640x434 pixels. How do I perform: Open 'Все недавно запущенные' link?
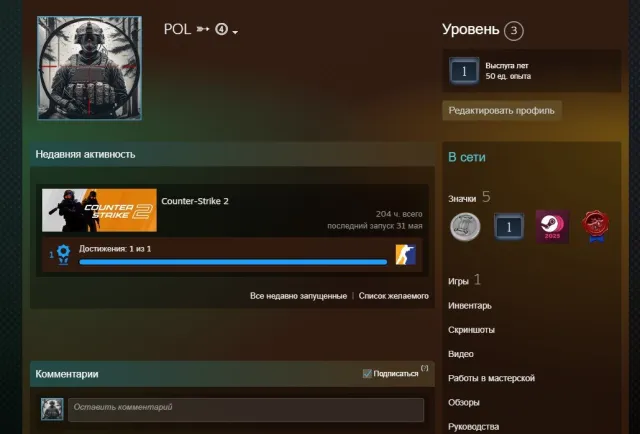(298, 296)
